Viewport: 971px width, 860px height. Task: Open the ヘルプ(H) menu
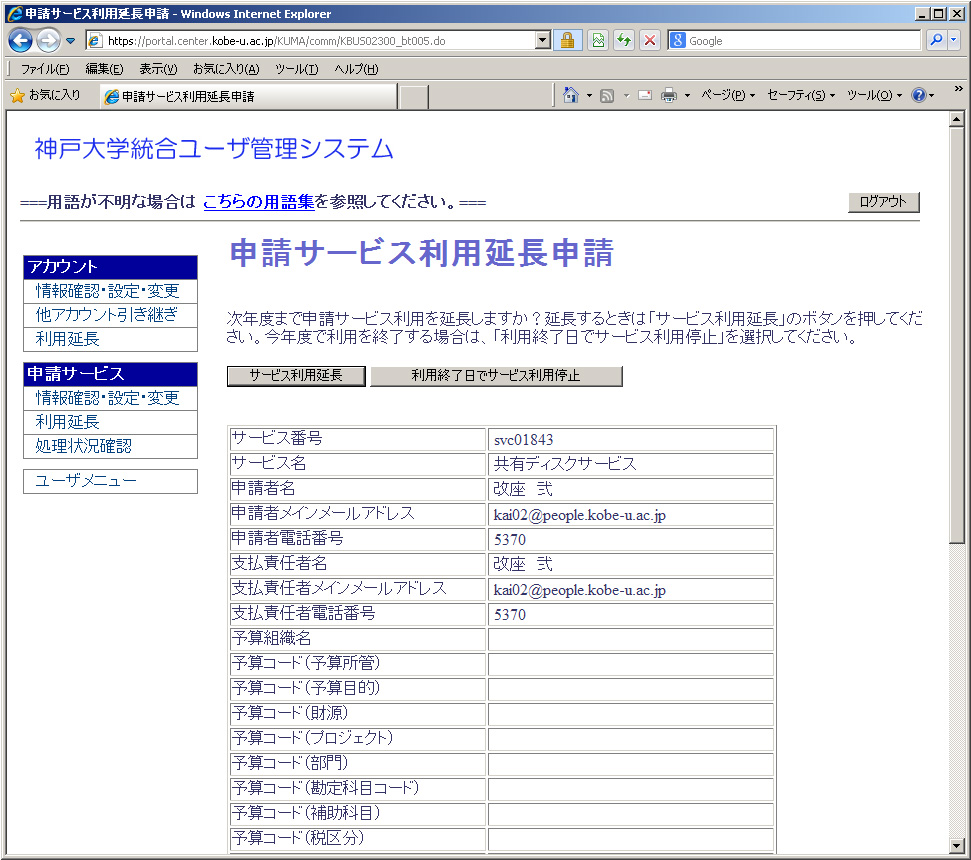pos(356,69)
